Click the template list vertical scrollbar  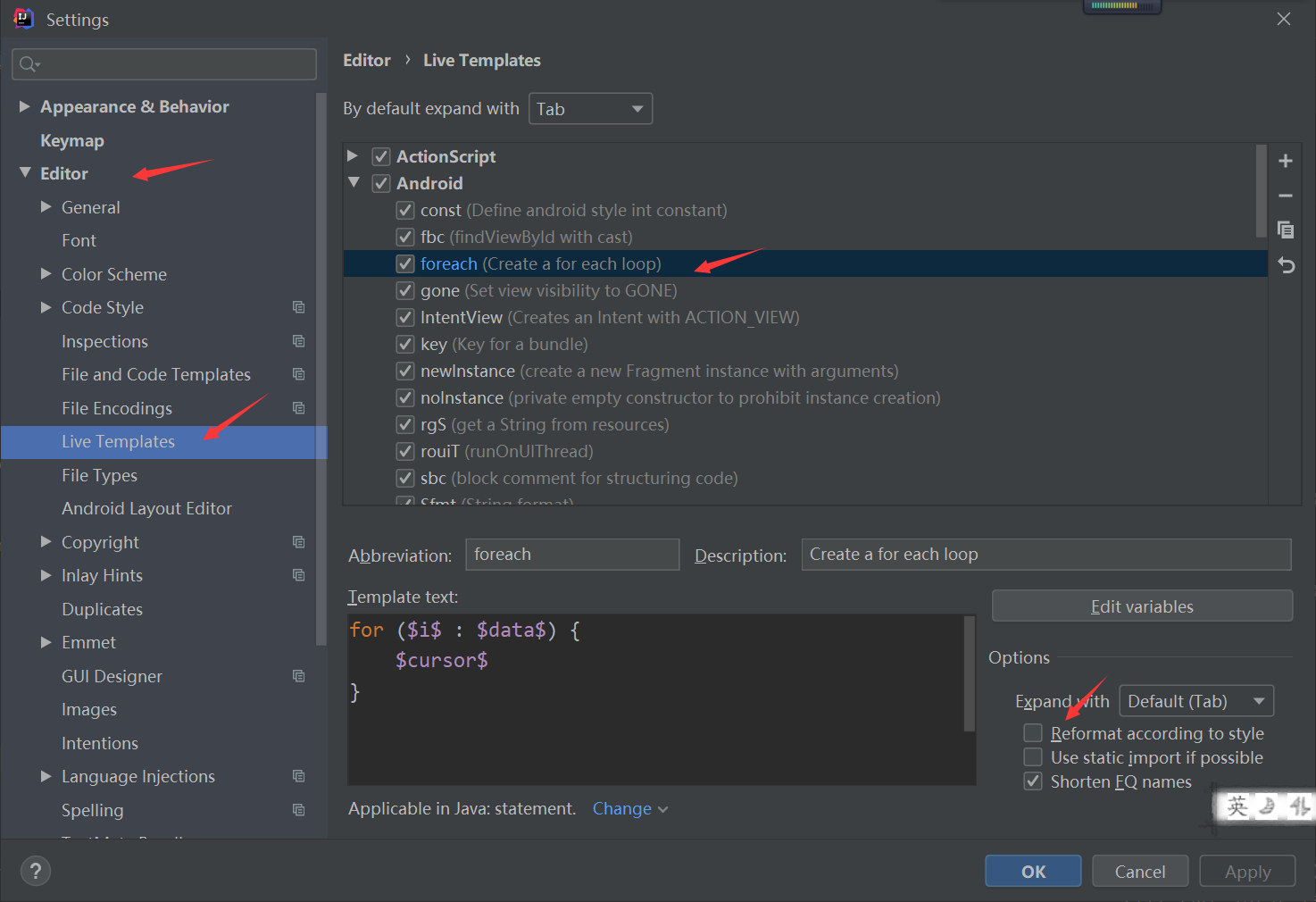pos(1261,192)
